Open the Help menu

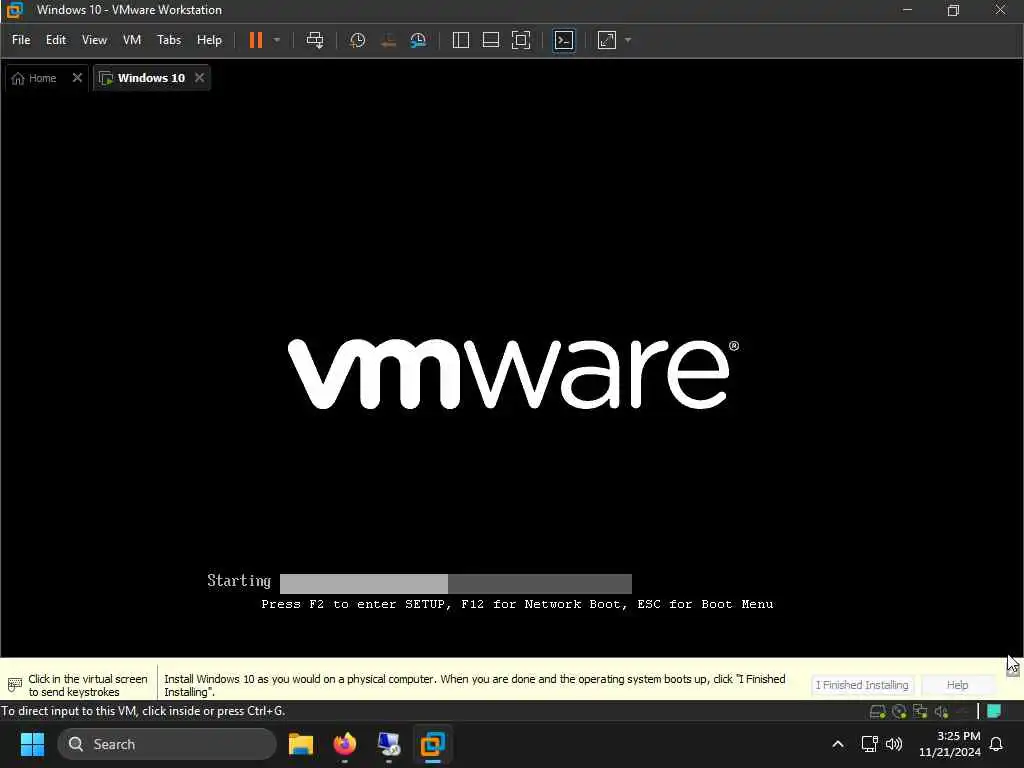click(209, 40)
